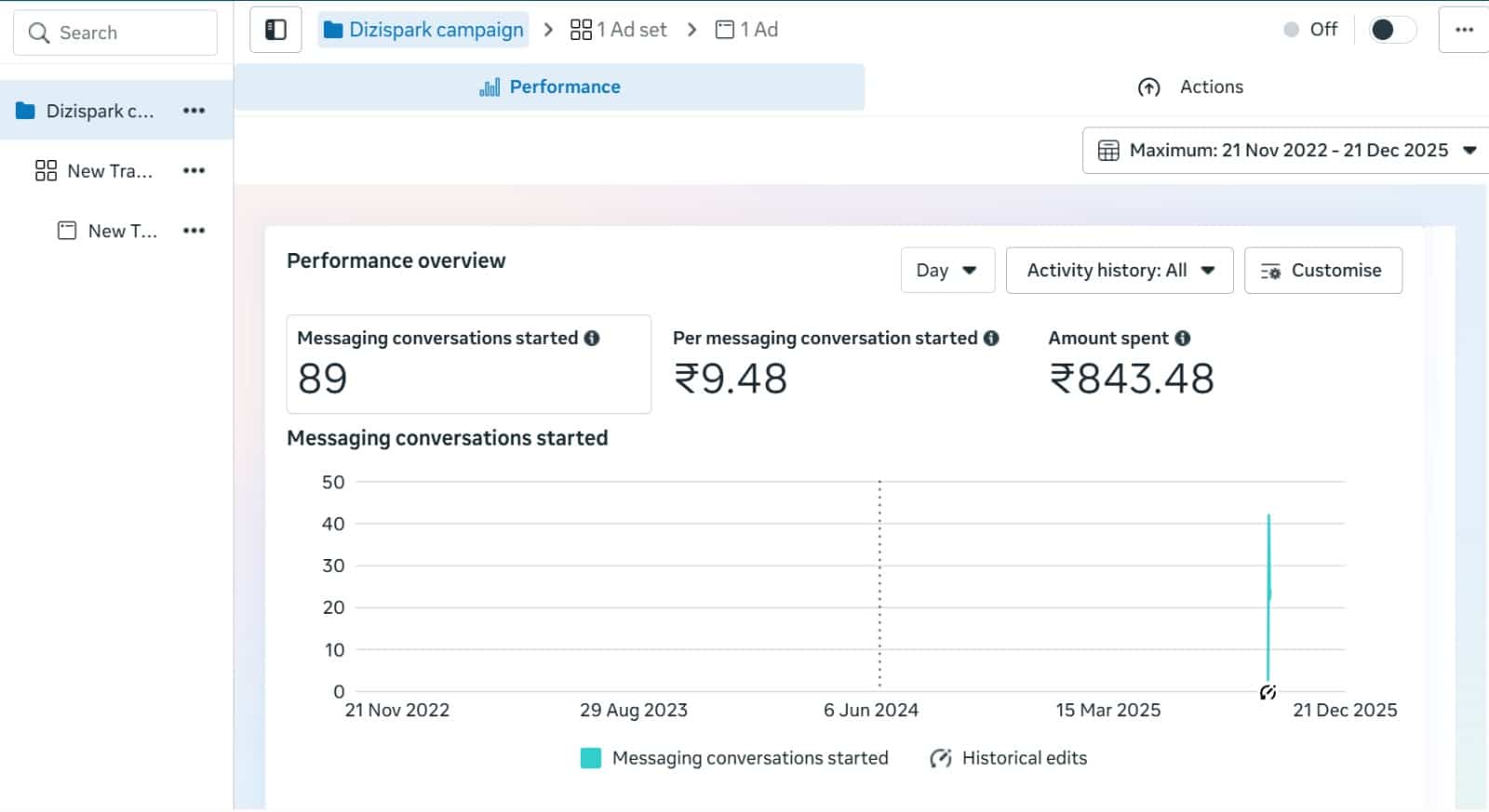Click info icon beside Messaging conversations started
Screen dimensions: 1489x812
click(592, 339)
